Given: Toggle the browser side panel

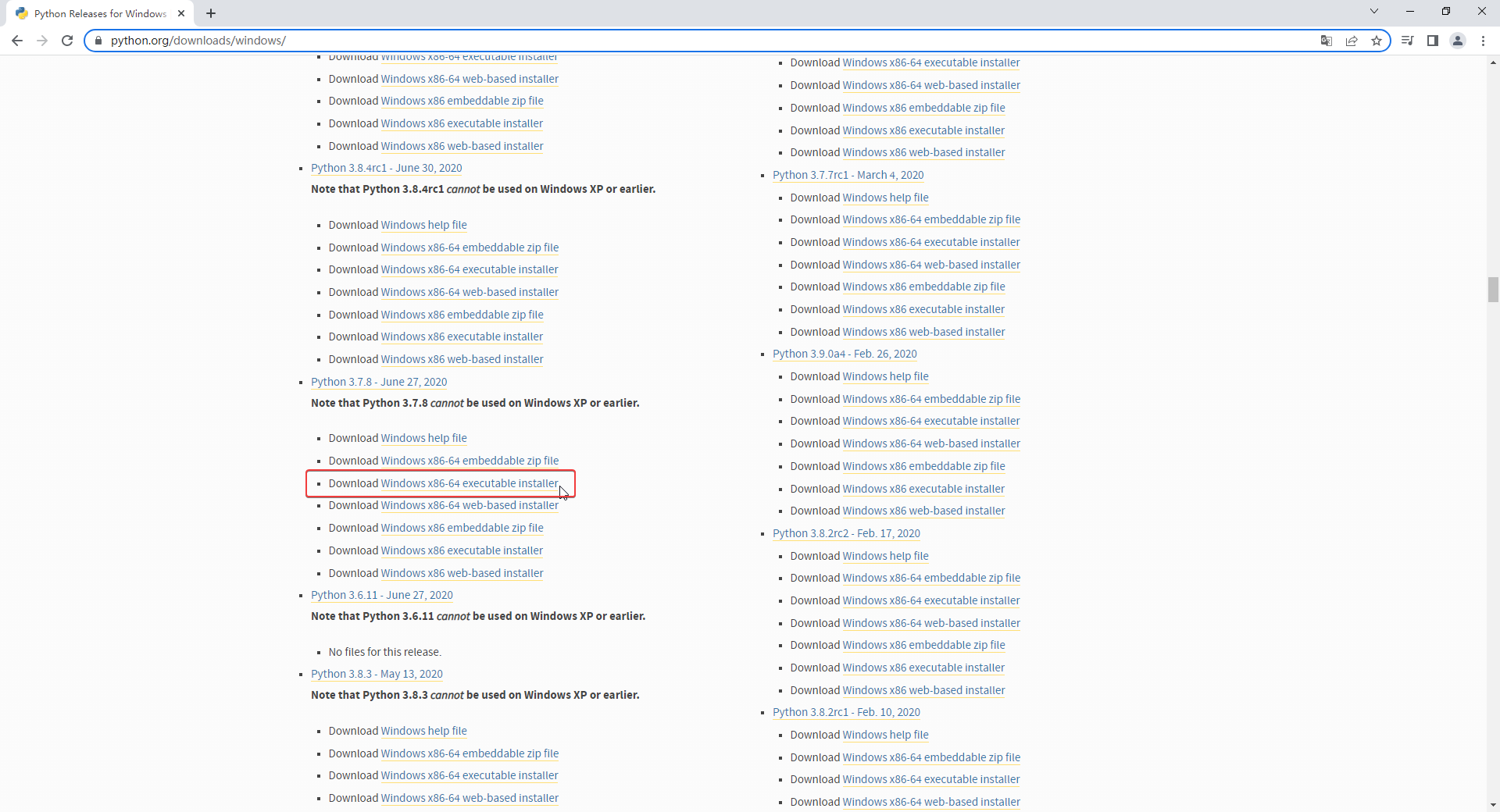Looking at the screenshot, I should pos(1432,41).
